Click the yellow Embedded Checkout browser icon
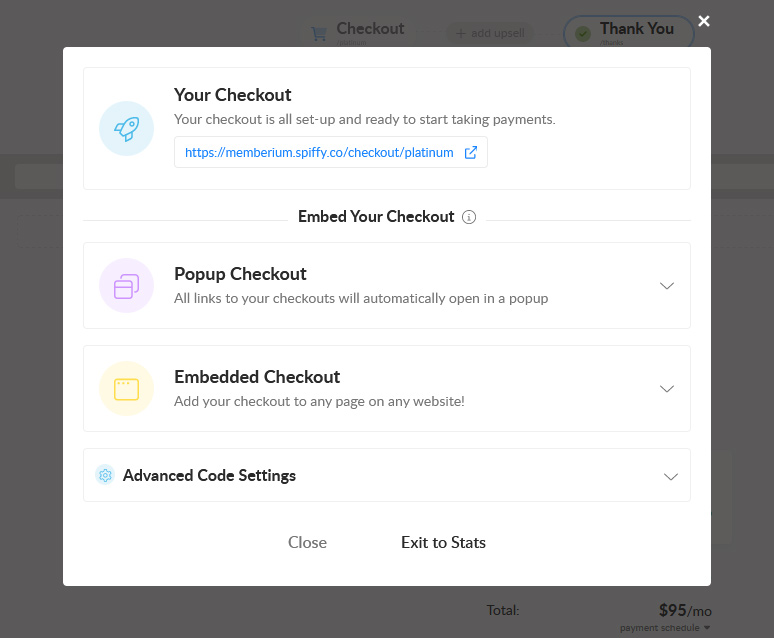This screenshot has width=774, height=638. (126, 389)
